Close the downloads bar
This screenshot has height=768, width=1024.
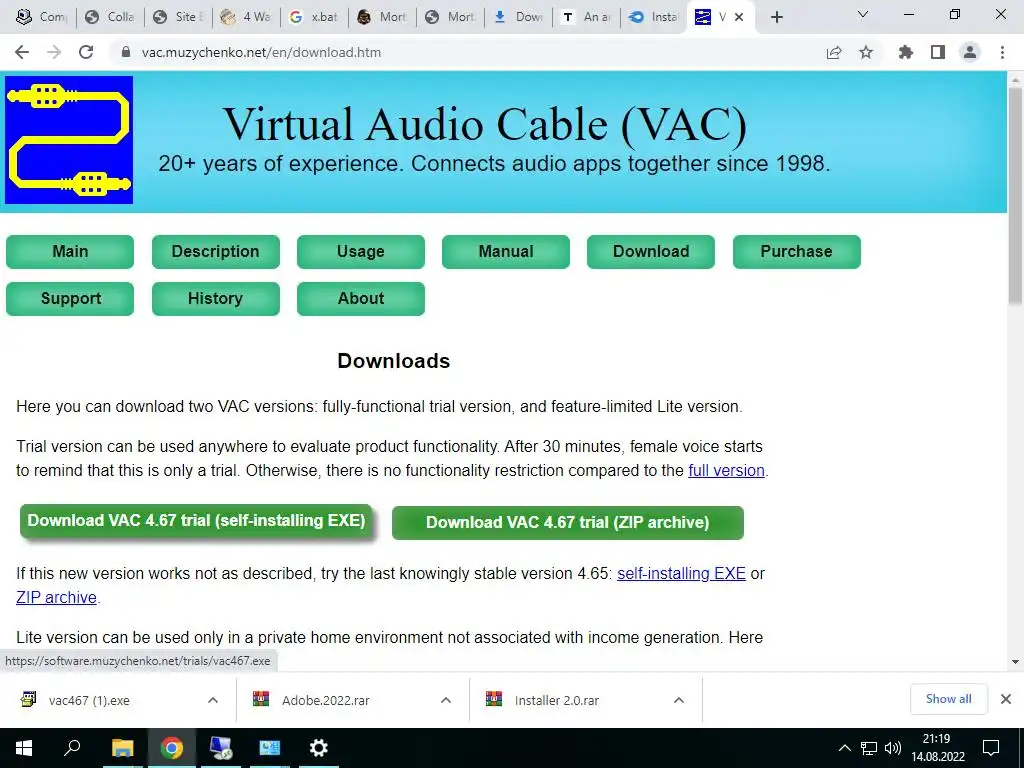(x=1006, y=699)
